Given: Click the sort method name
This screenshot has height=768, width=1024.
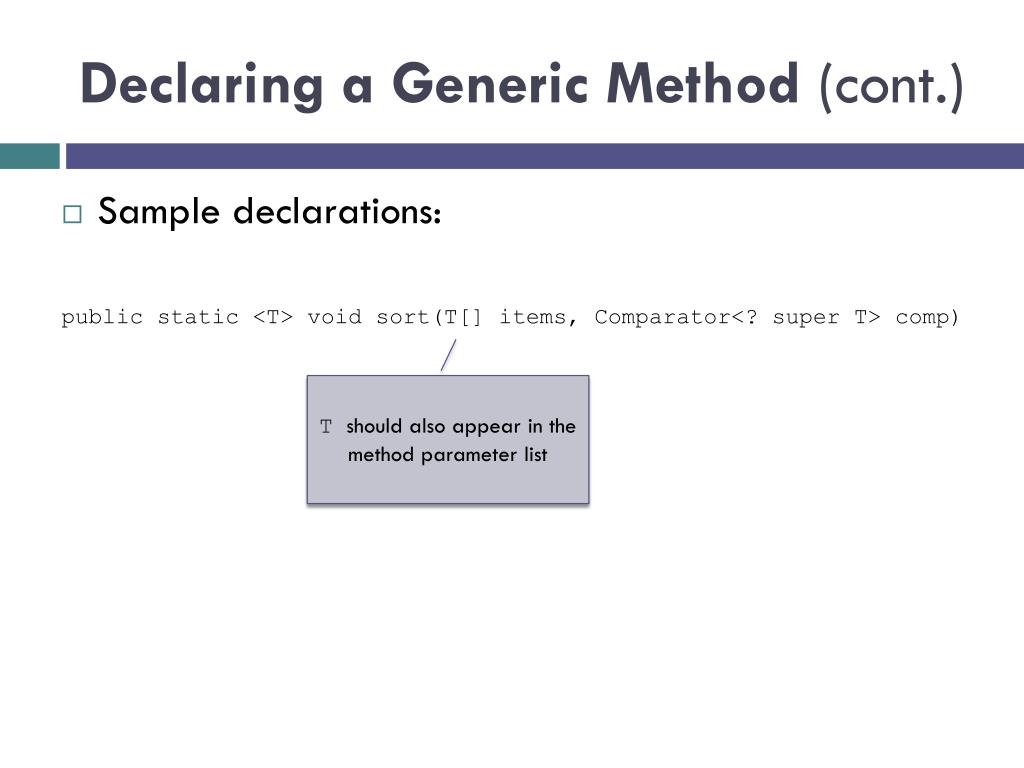Looking at the screenshot, I should coord(403,317).
